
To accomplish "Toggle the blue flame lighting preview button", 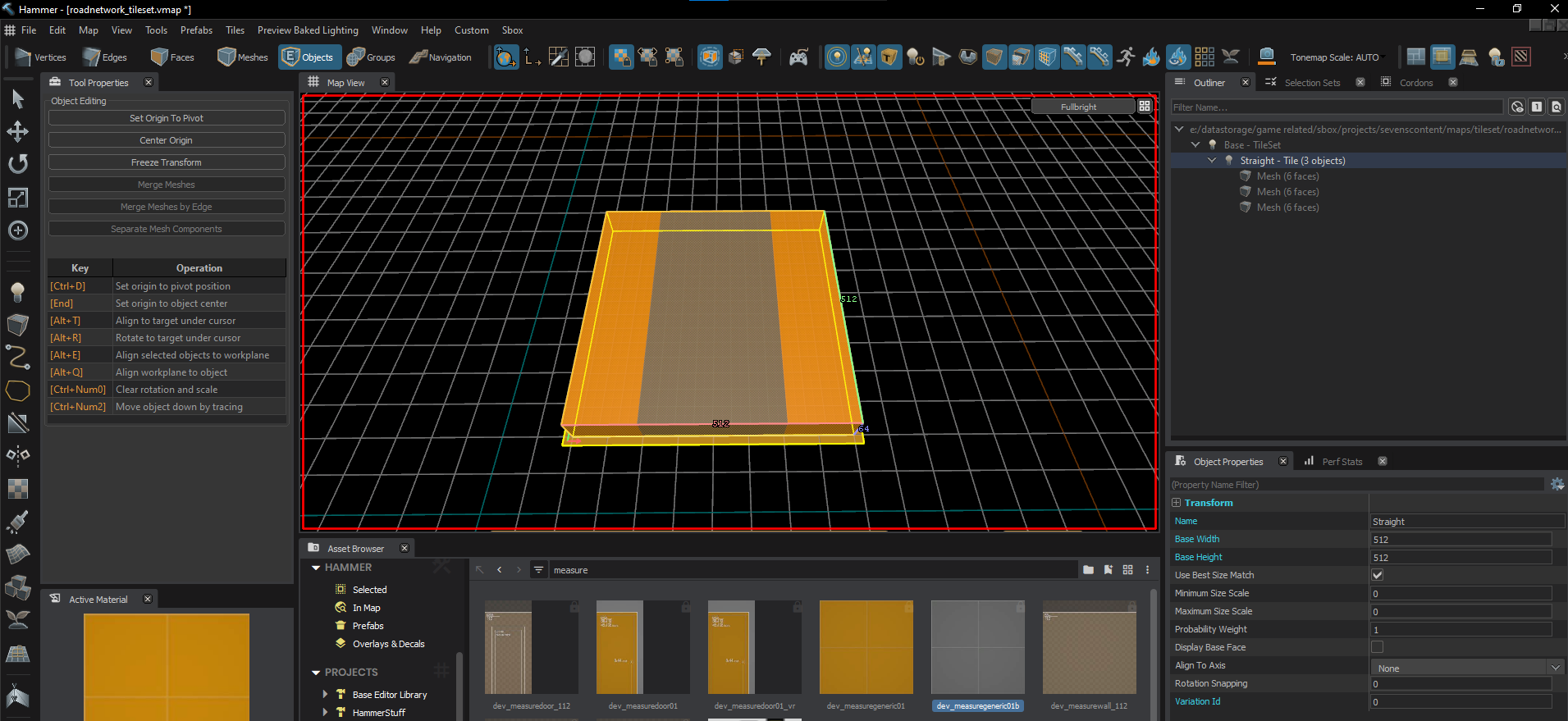I will [1178, 57].
